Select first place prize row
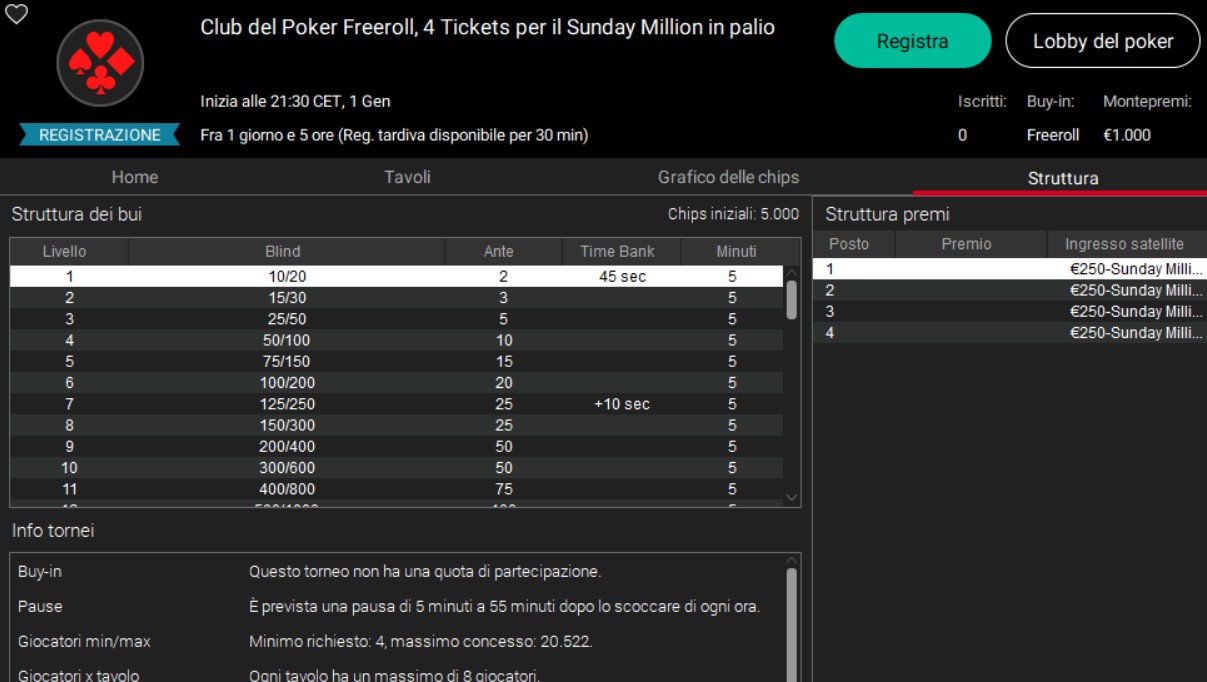Image resolution: width=1207 pixels, height=682 pixels. tap(1009, 269)
